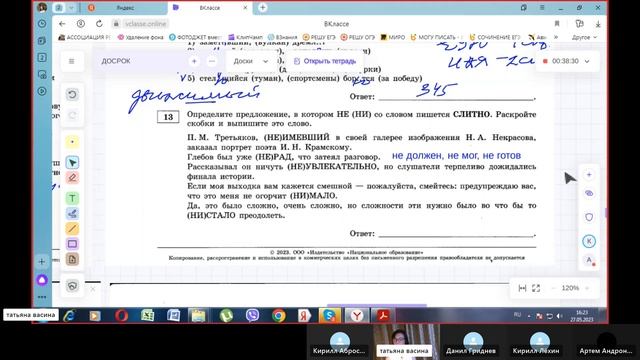This screenshot has height=360, width=640.
Task: Click the volume icon in system tray
Action: coord(559,316)
